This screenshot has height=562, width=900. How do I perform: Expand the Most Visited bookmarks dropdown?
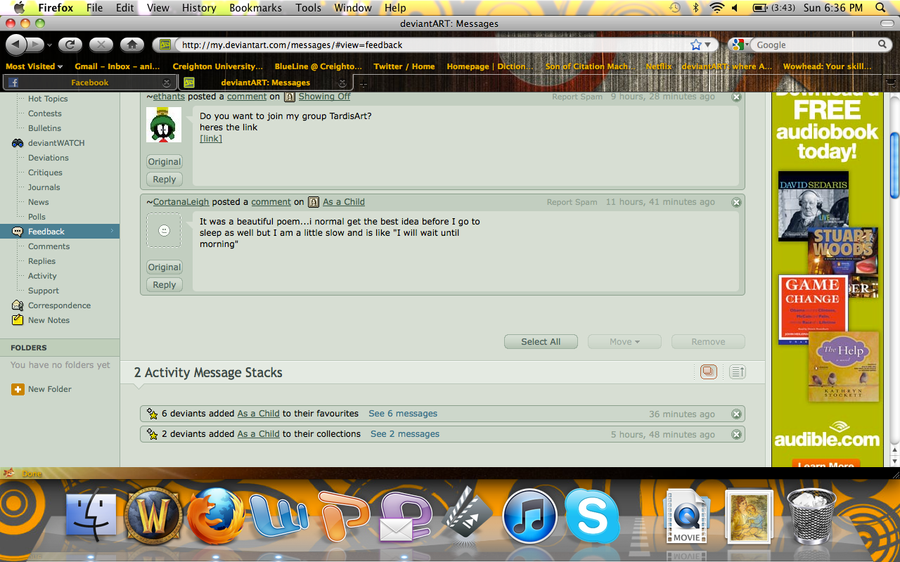(34, 67)
